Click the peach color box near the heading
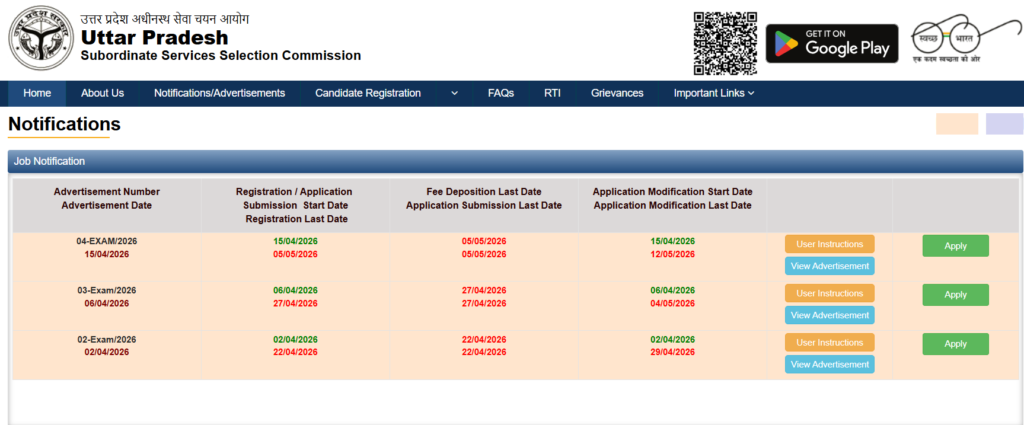1024x425 pixels. (956, 124)
